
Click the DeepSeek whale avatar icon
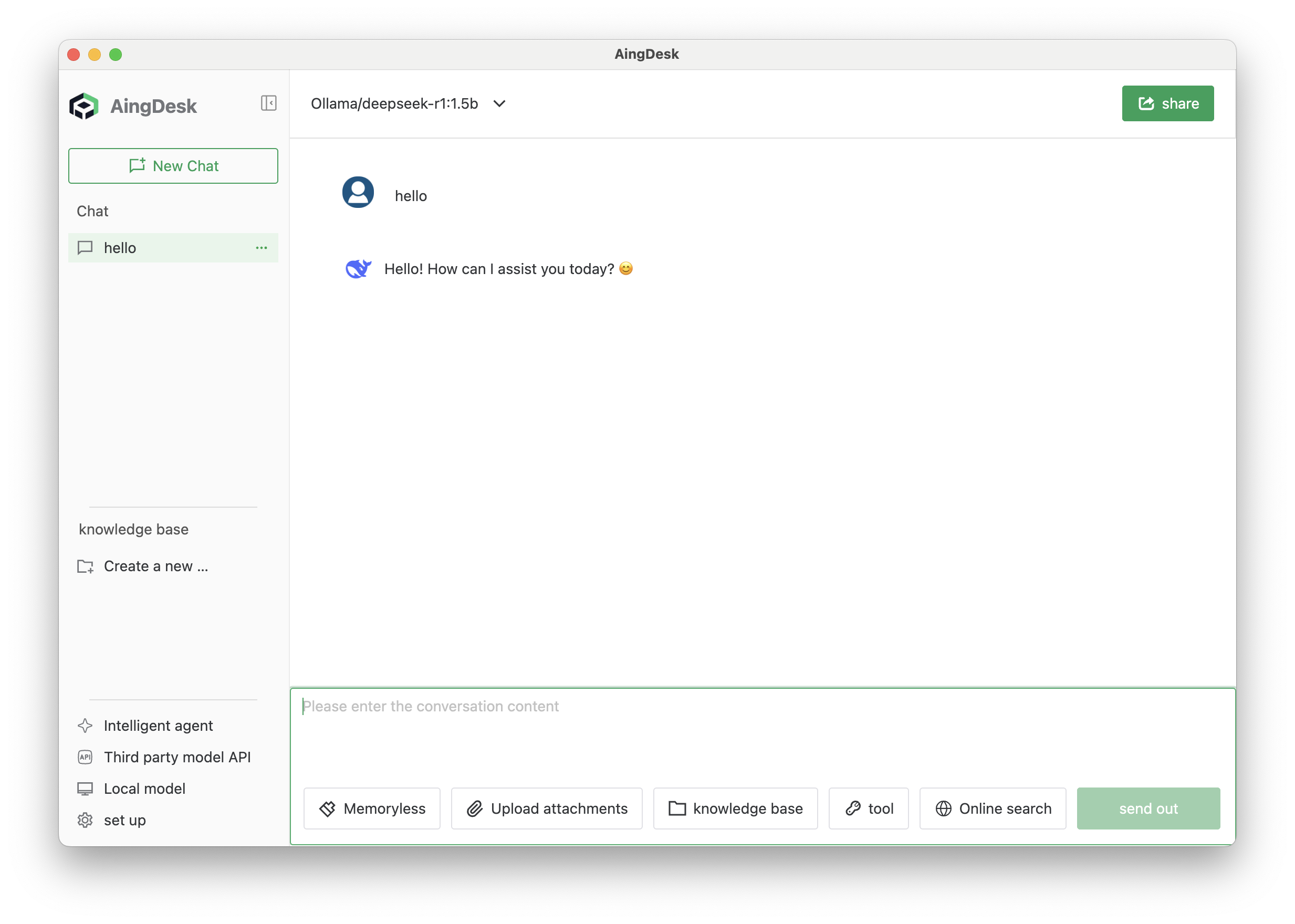coord(358,269)
